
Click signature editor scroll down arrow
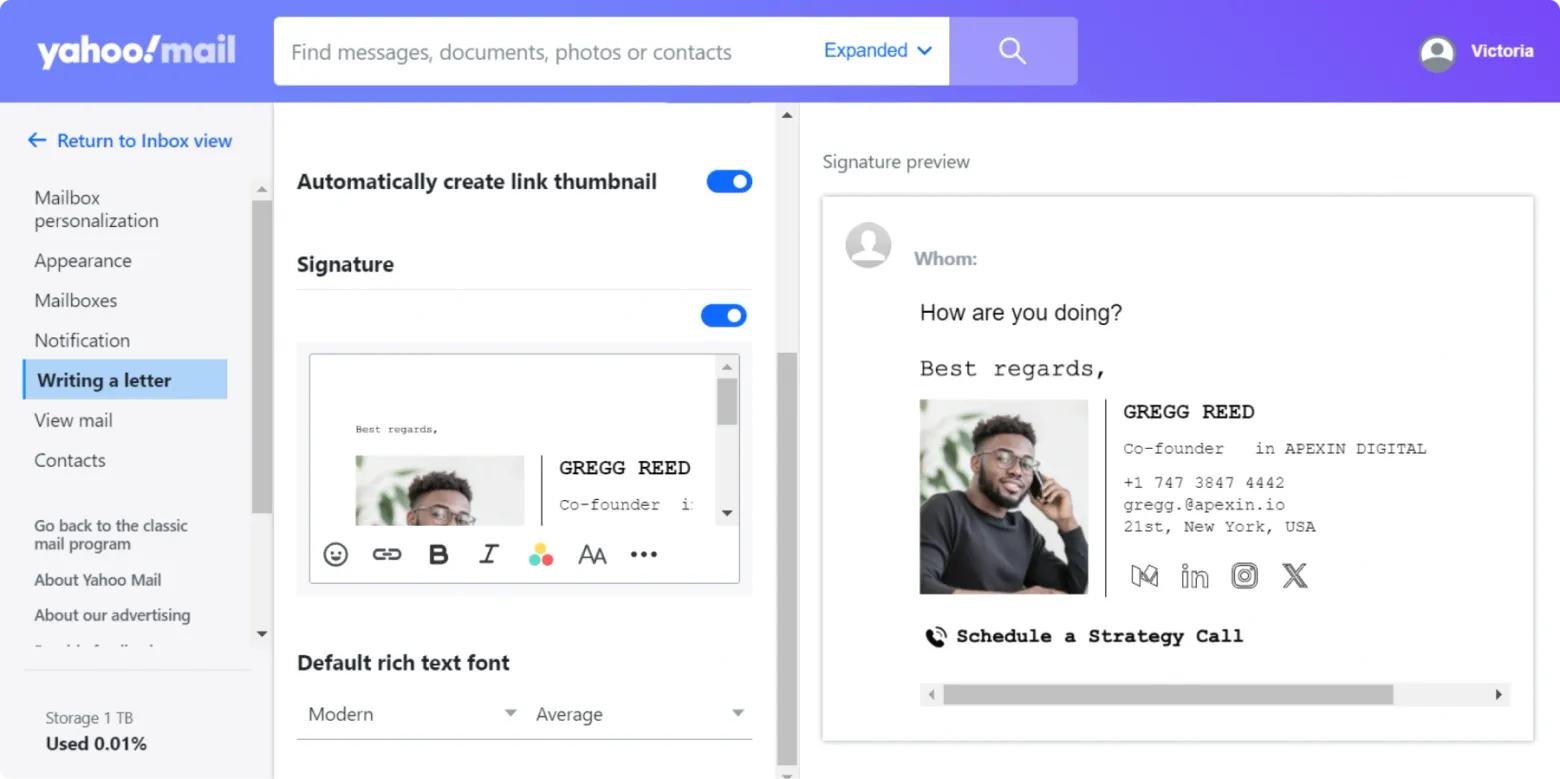point(727,513)
